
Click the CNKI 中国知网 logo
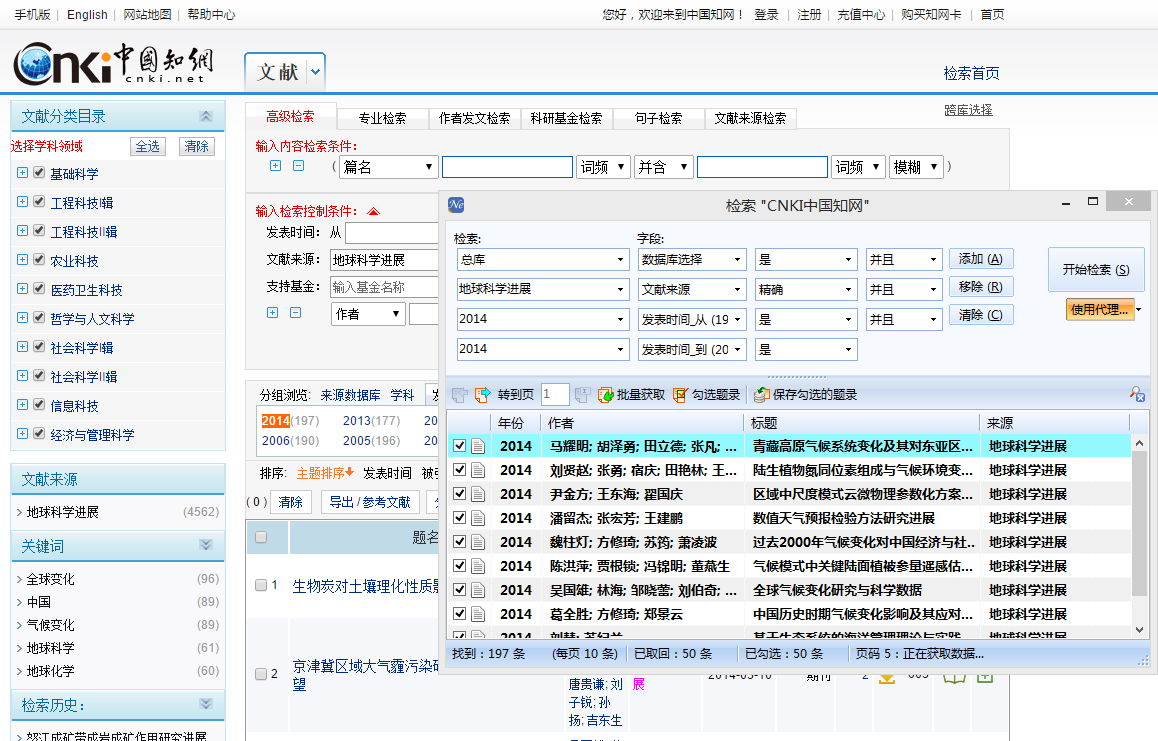[113, 63]
